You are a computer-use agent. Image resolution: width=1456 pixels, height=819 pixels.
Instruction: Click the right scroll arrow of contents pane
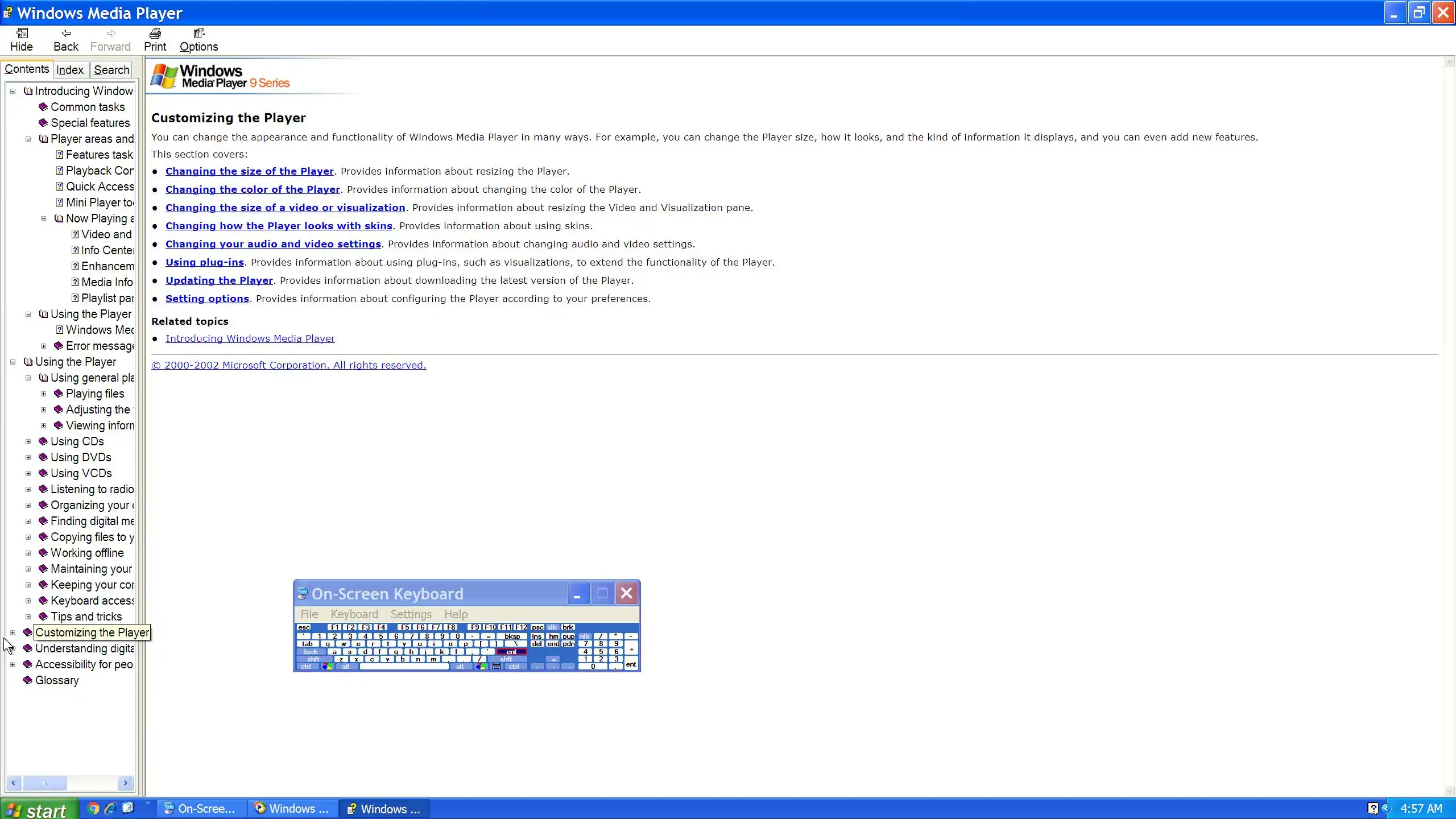tap(126, 783)
